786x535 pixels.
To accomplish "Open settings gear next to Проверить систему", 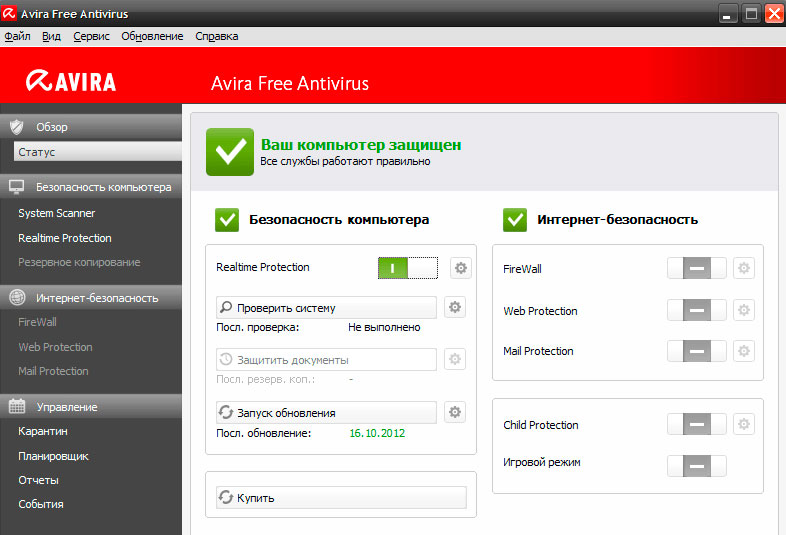I will pos(455,307).
